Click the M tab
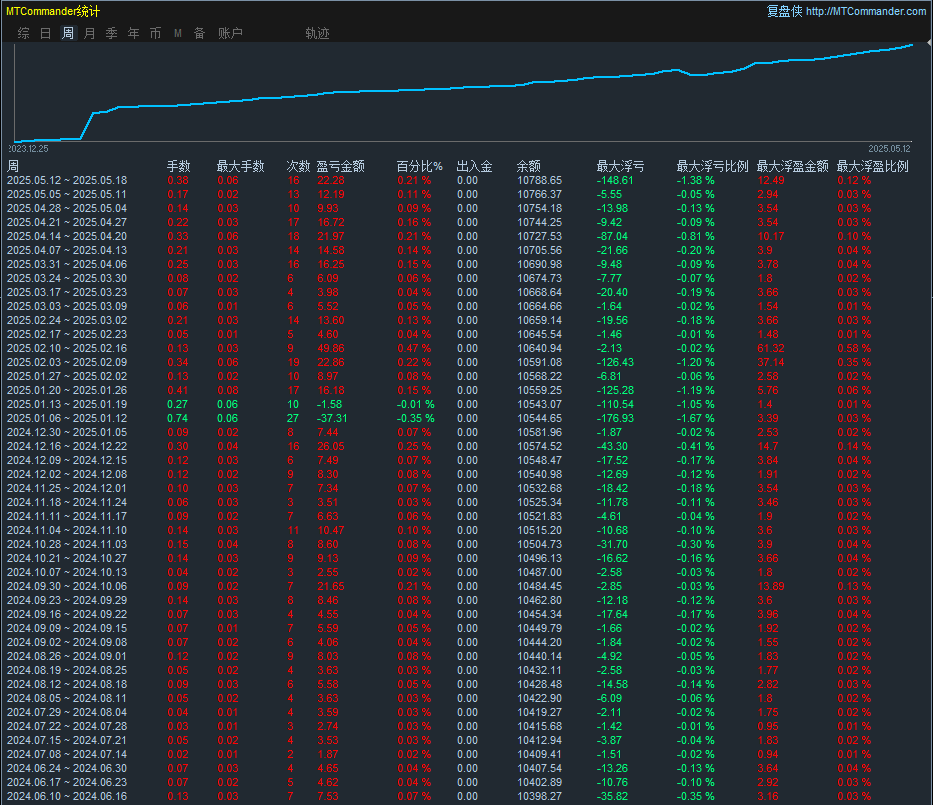The height and width of the screenshot is (805, 933). click(177, 33)
